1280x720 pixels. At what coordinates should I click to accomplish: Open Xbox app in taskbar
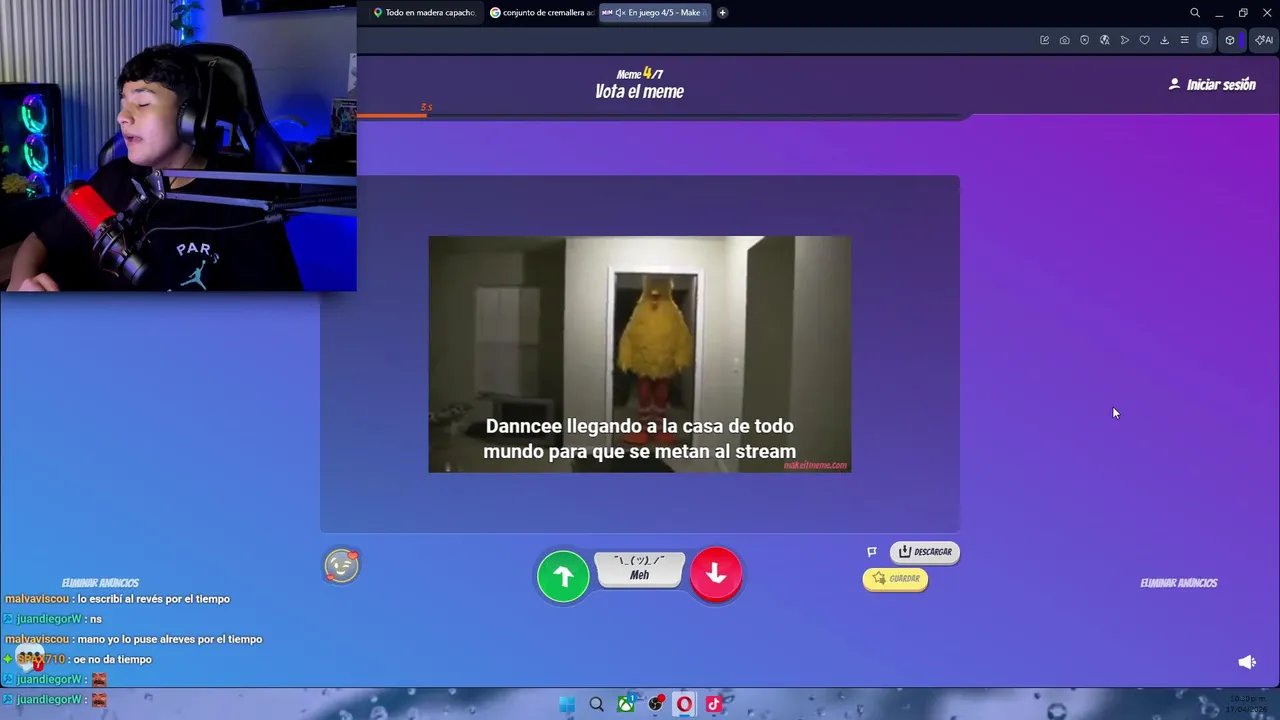click(626, 704)
